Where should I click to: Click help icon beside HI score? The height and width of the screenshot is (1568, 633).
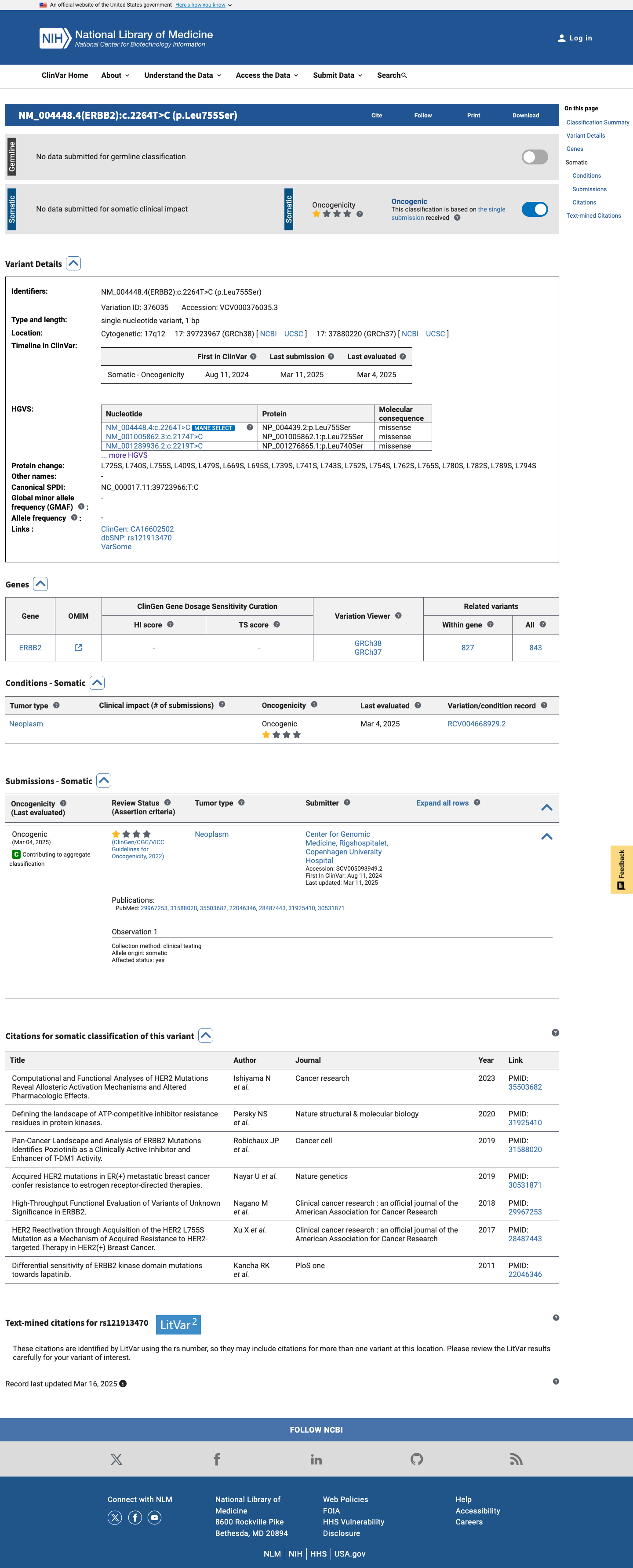(171, 624)
